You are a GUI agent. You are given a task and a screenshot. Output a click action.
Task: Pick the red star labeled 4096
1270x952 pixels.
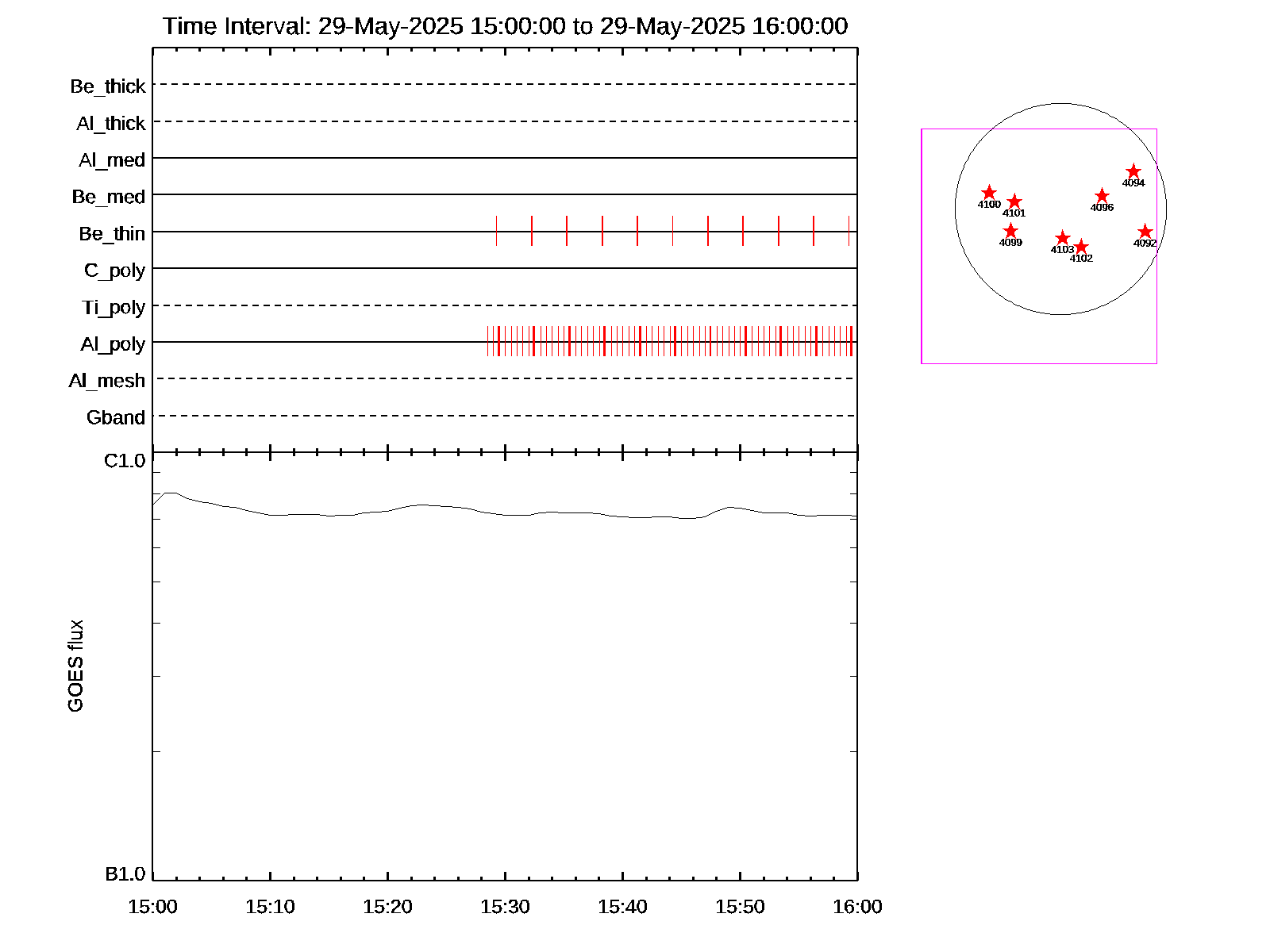tap(1102, 196)
